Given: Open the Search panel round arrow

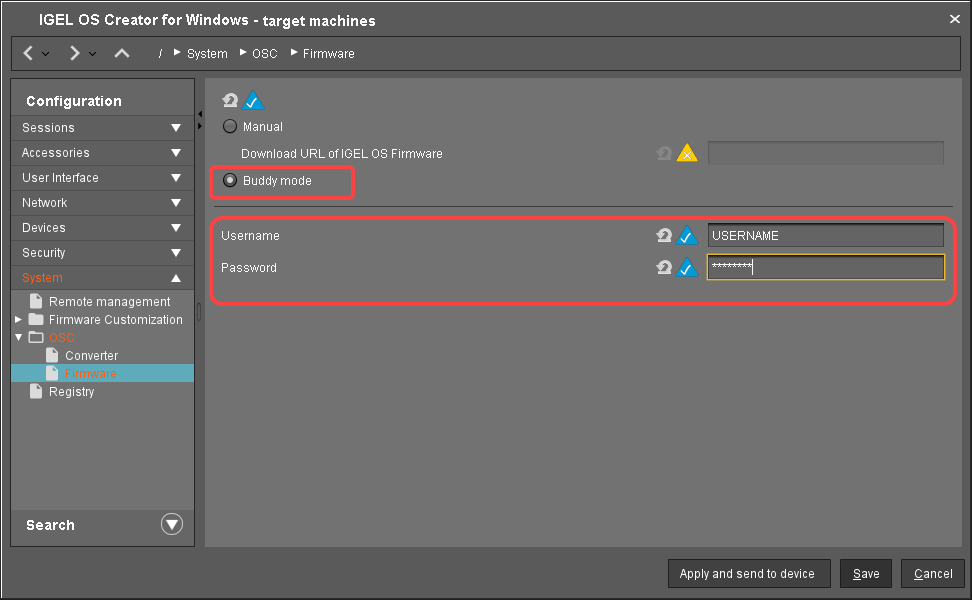Looking at the screenshot, I should pyautogui.click(x=173, y=525).
